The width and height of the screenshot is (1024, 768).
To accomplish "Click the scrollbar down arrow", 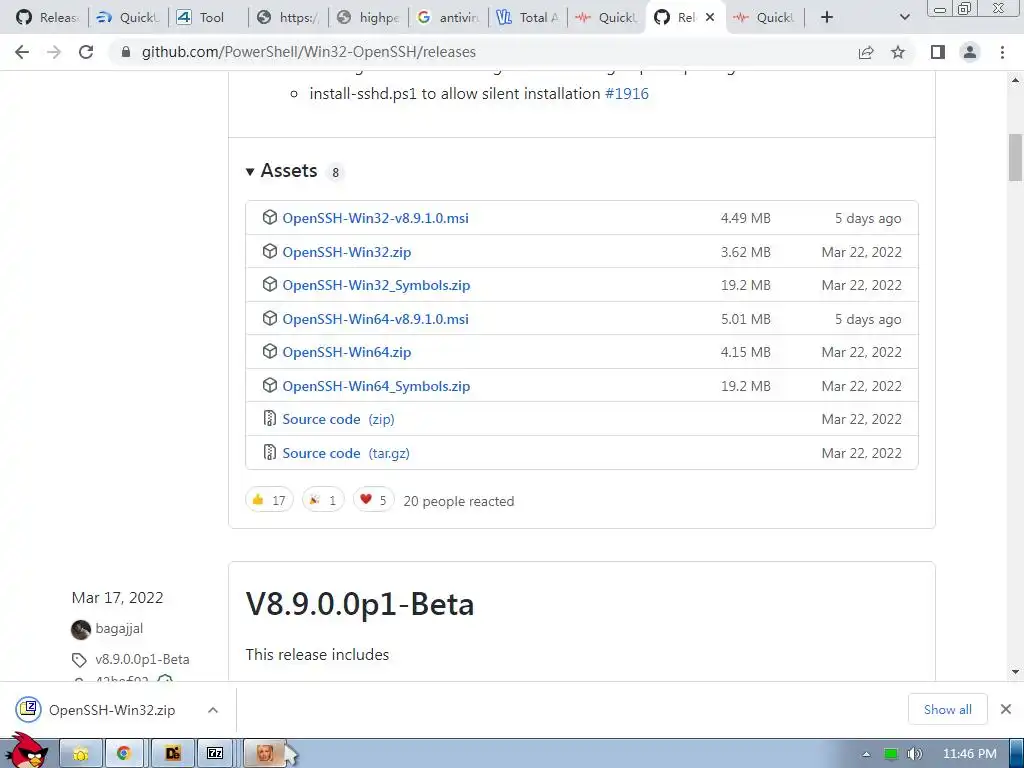I will coord(1015,671).
